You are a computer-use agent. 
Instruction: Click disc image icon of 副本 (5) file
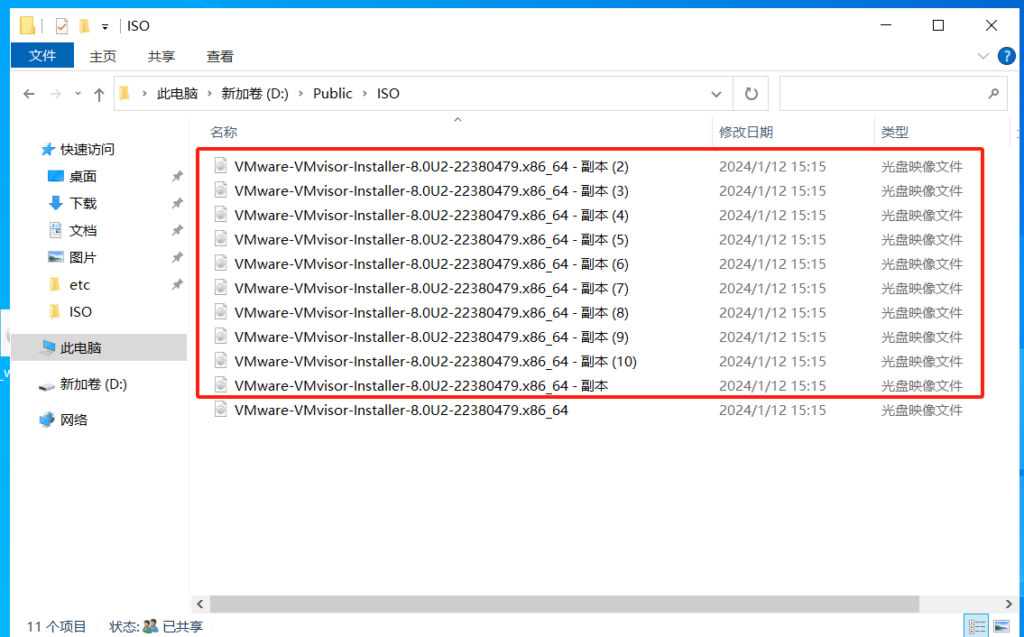coord(221,239)
